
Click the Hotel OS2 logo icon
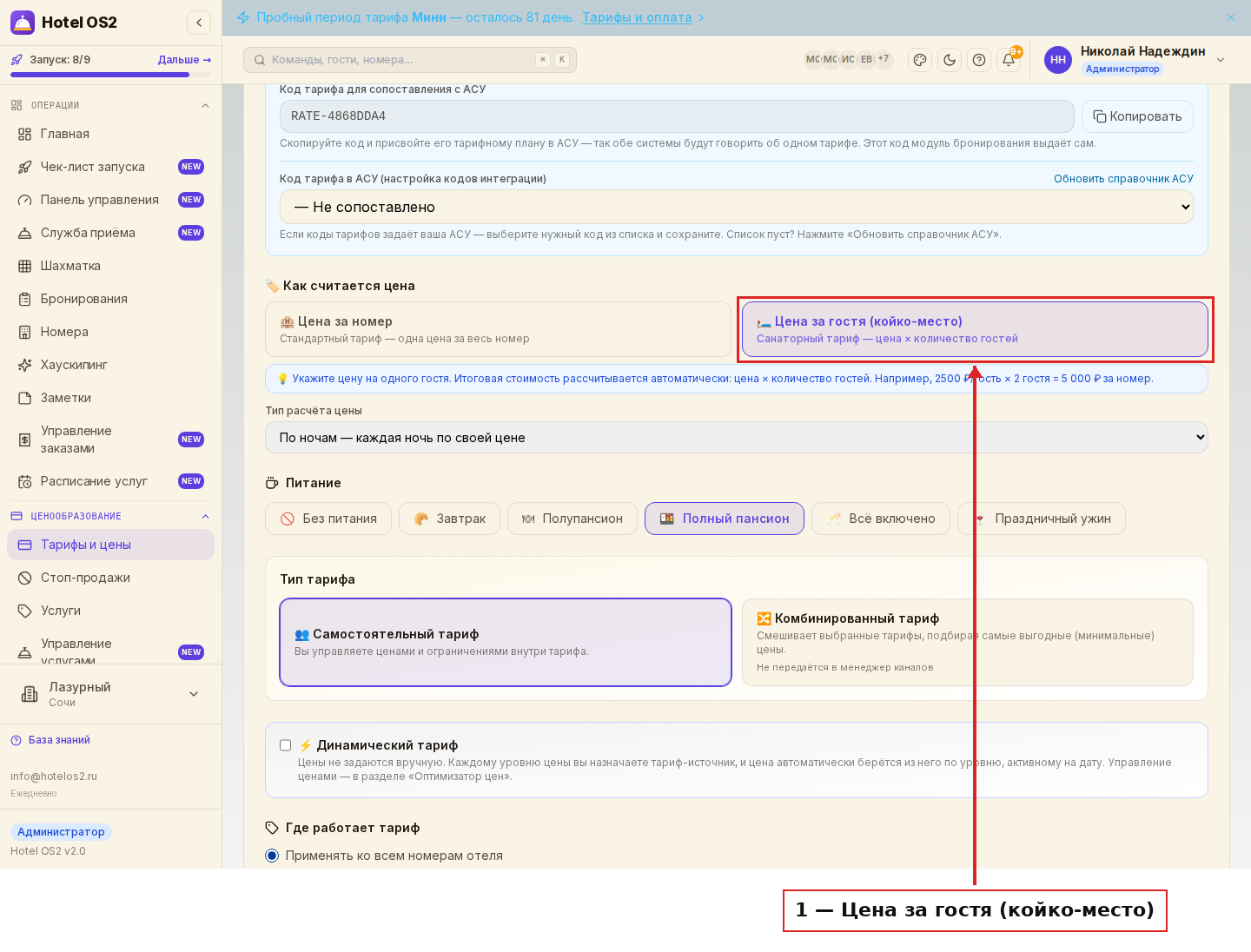pyautogui.click(x=23, y=23)
